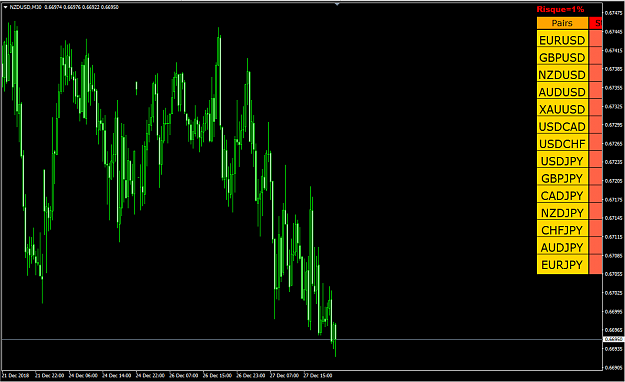Click the red Risque=1% label
The image size is (625, 382).
[x=560, y=9]
